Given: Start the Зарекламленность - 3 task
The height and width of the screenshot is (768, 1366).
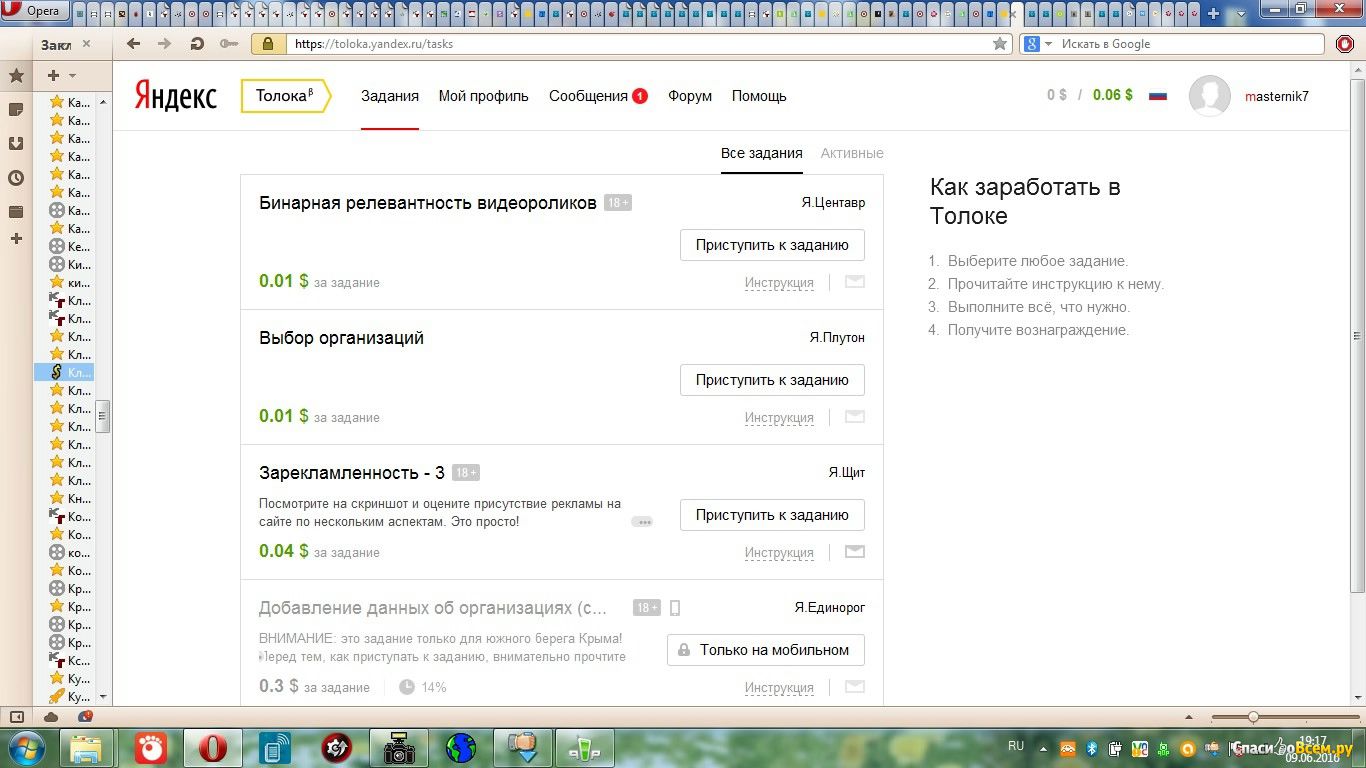Looking at the screenshot, I should [772, 515].
